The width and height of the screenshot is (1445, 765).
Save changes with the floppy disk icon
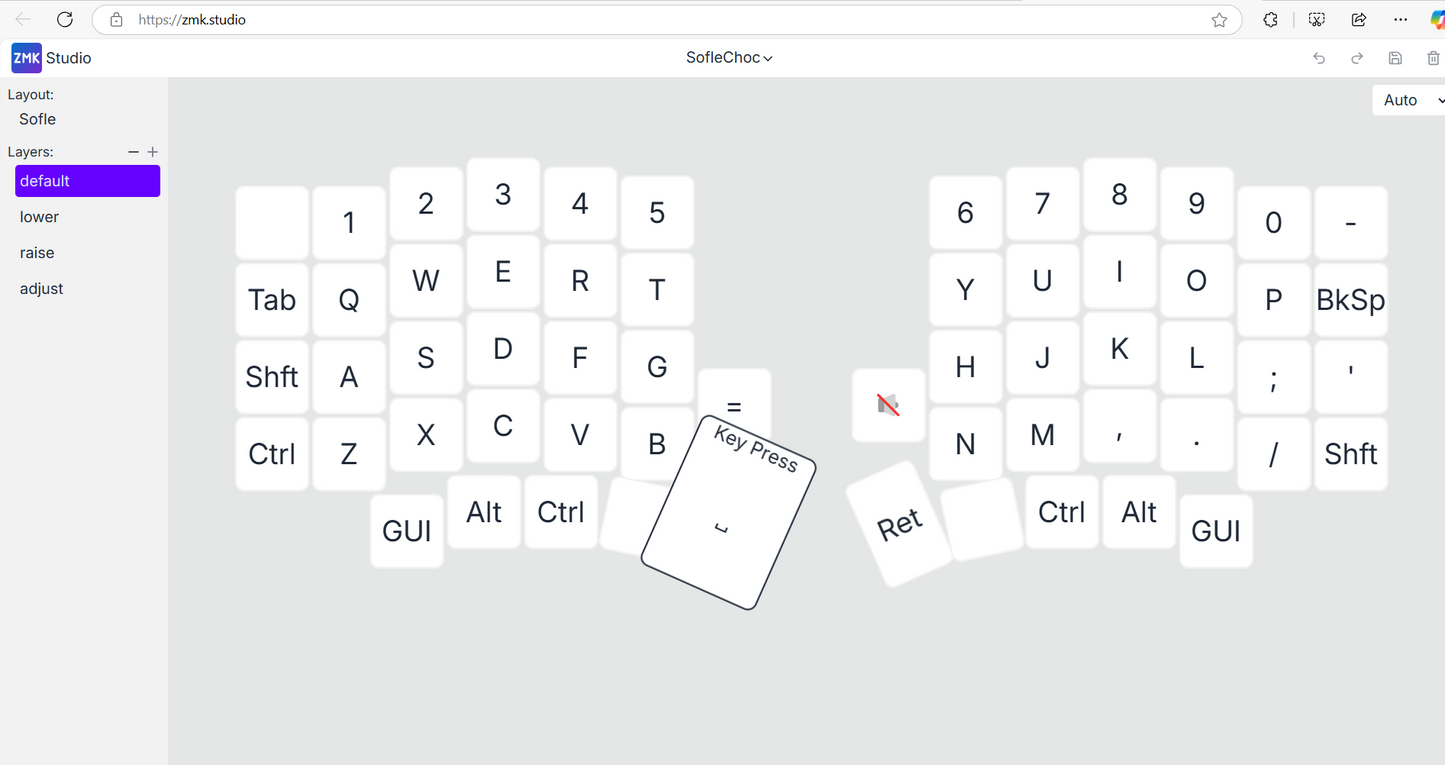pyautogui.click(x=1395, y=58)
